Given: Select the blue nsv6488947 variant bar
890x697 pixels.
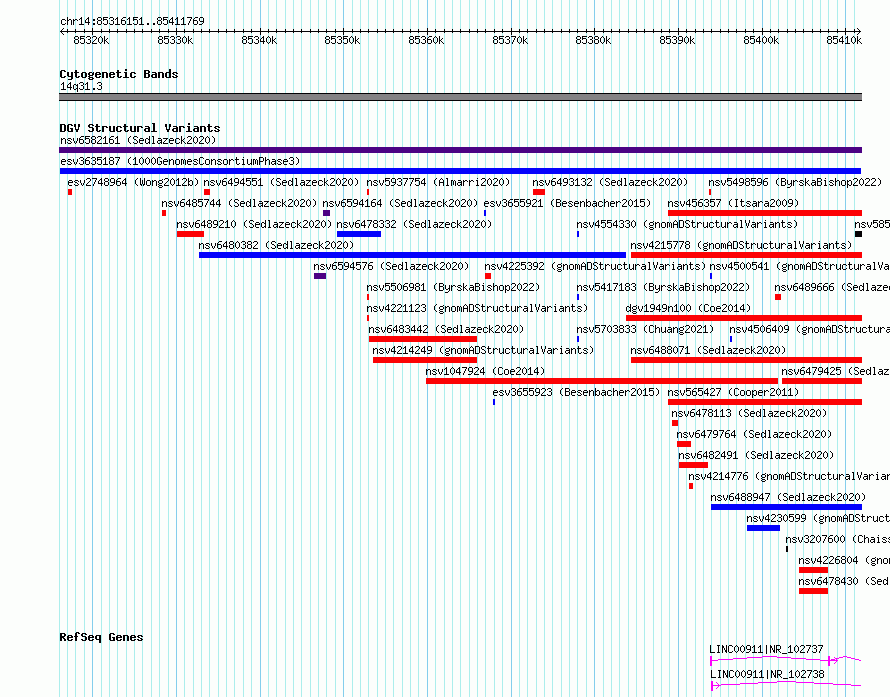Looking at the screenshot, I should 787,507.
